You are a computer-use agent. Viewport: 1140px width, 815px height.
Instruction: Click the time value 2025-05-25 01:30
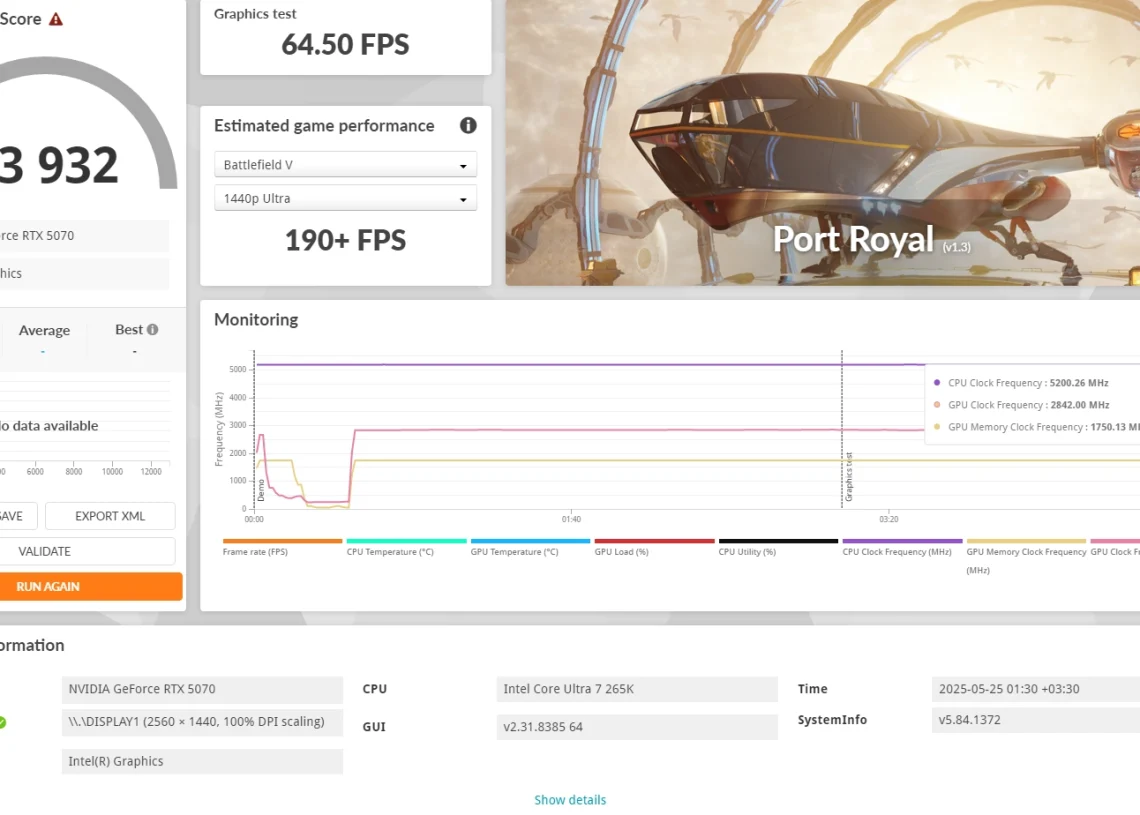tap(1035, 689)
